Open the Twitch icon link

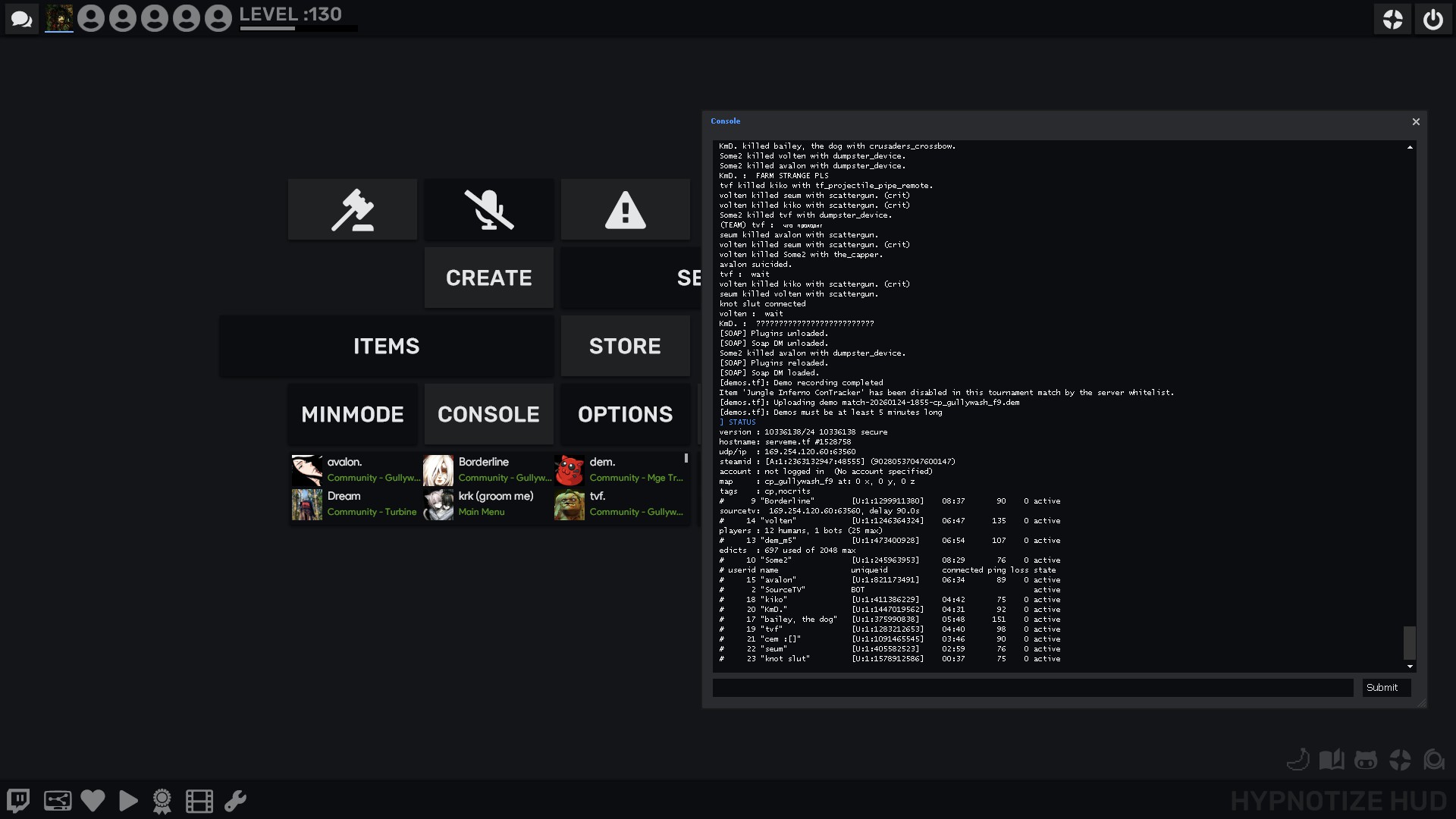[18, 801]
